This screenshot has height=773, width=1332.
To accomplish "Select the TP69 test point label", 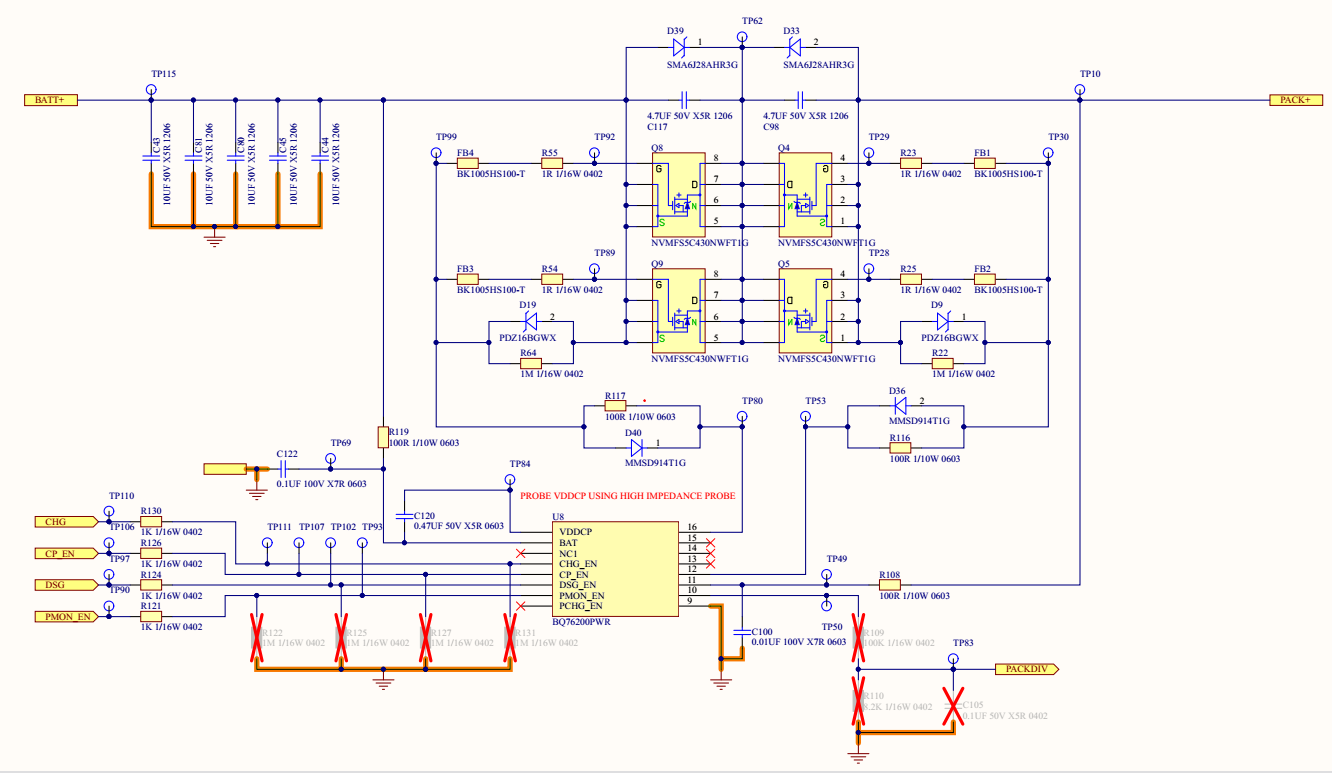I will pos(341,442).
